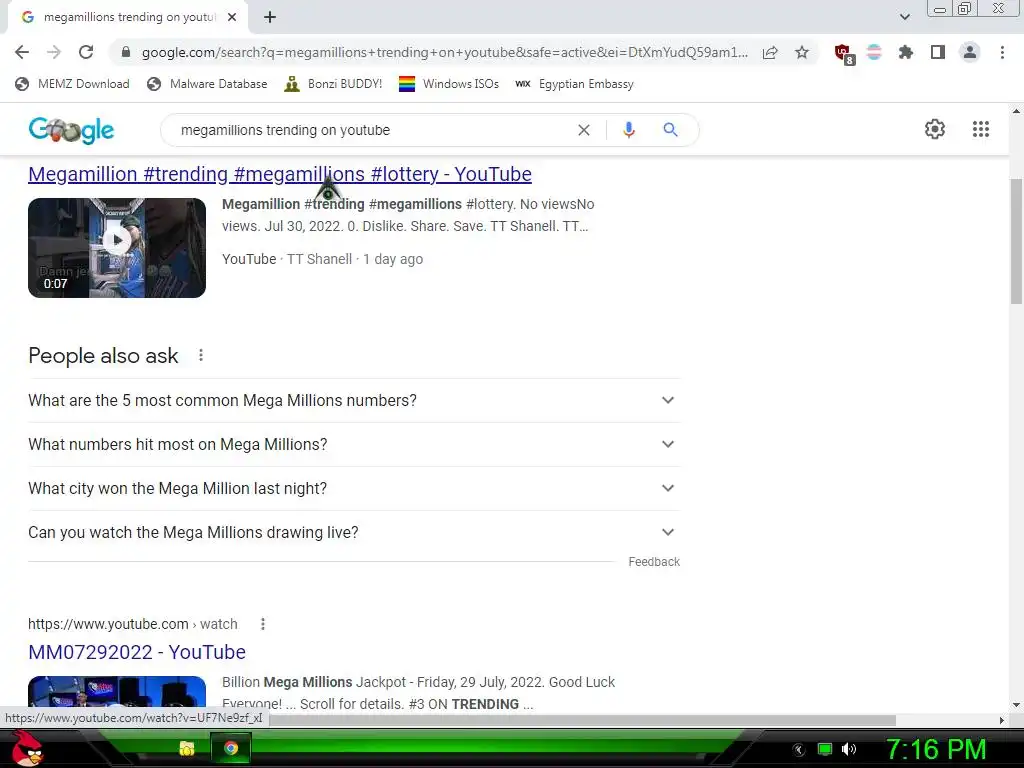Screen dimensions: 1024x768
Task: Start voice search with microphone
Action: 628,130
